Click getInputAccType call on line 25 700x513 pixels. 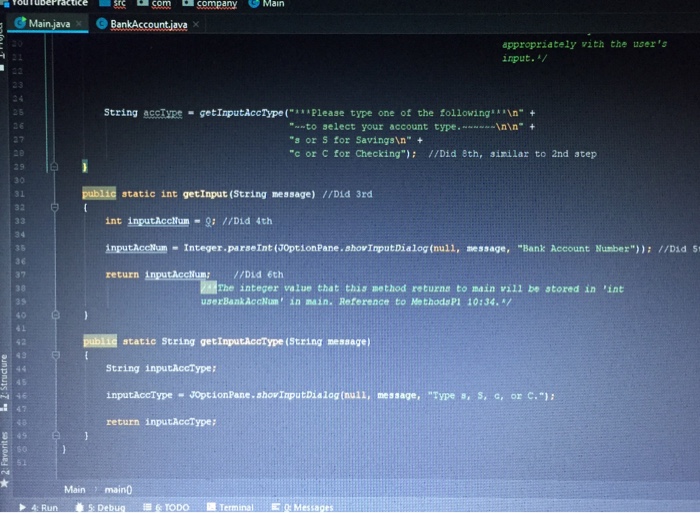coord(241,113)
